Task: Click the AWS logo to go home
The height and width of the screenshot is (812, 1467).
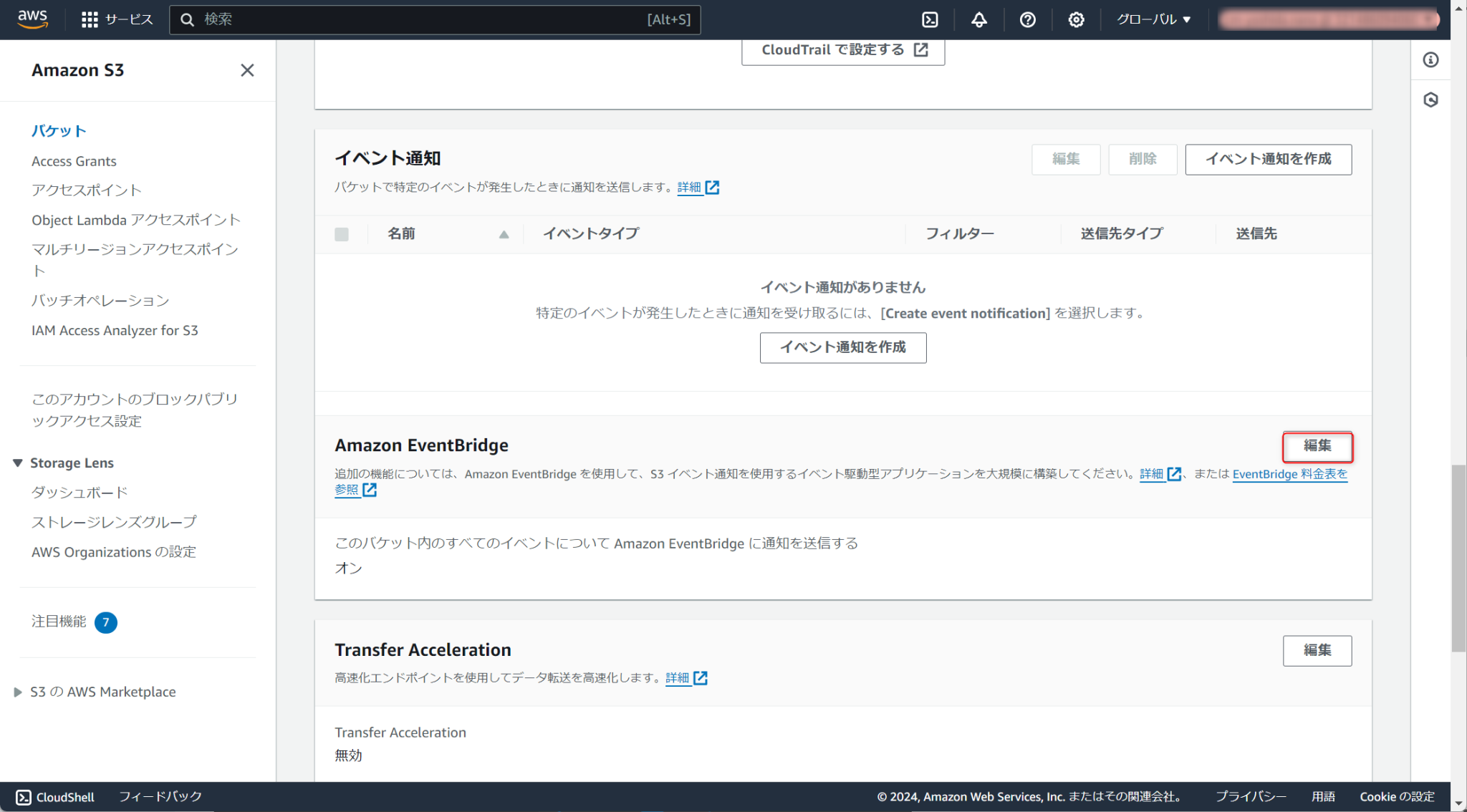Action: click(x=32, y=19)
